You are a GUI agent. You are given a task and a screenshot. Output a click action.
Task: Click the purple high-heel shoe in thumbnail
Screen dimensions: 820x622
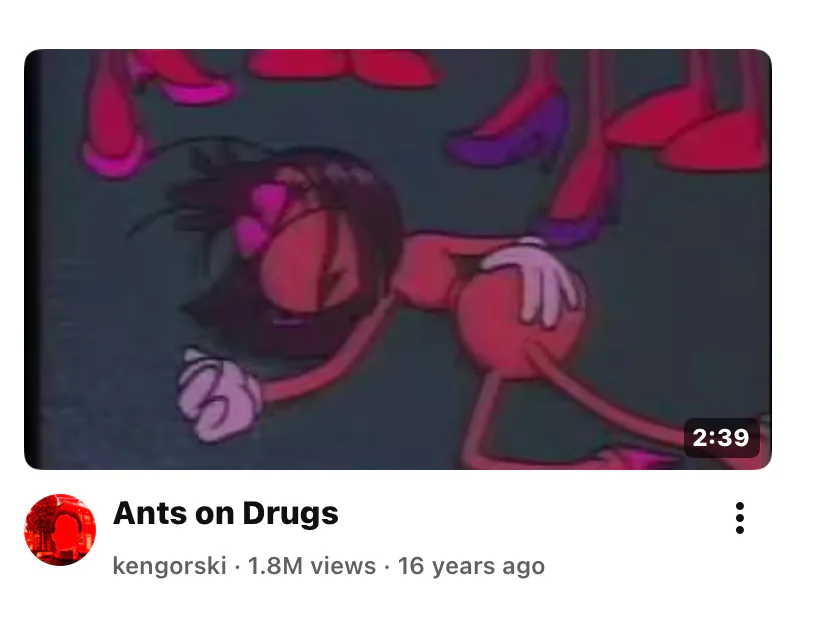510,133
